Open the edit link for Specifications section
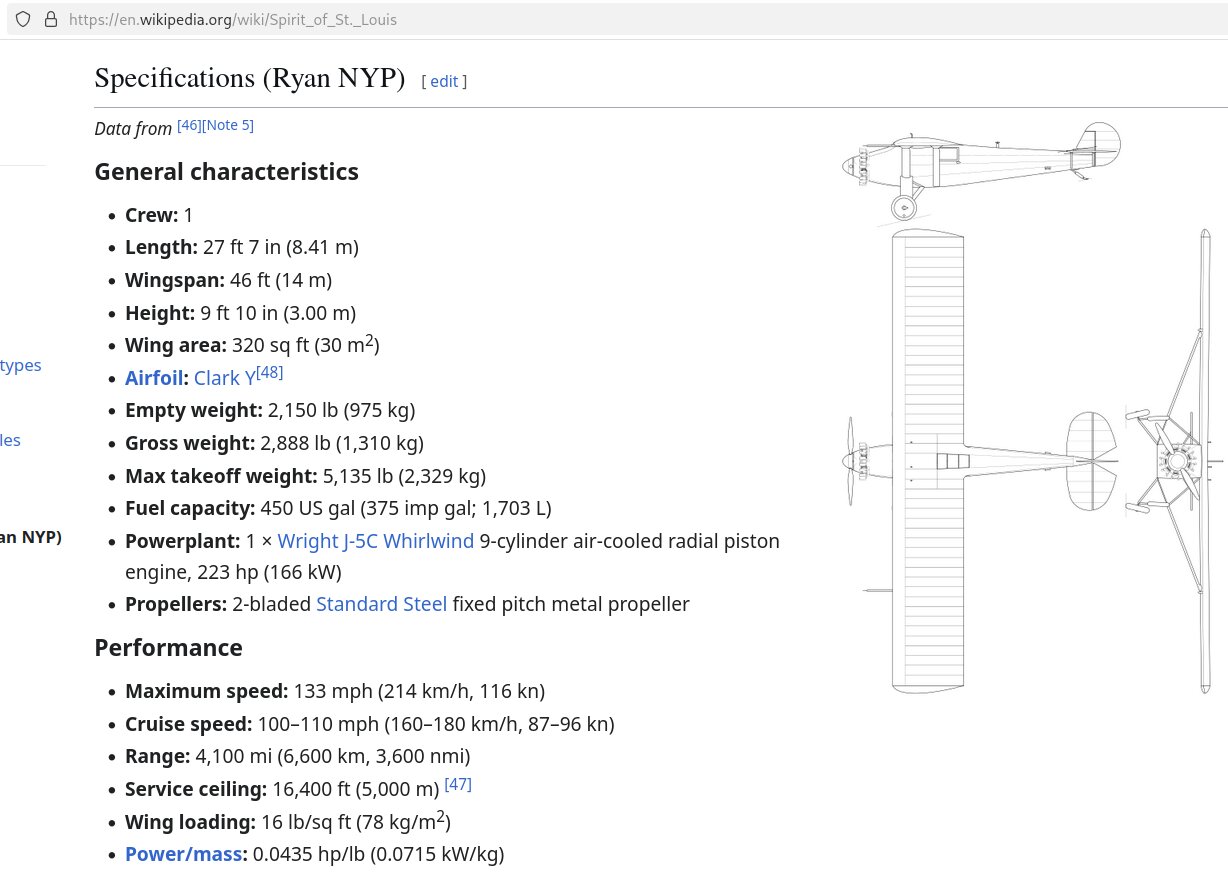Viewport: 1228px width, 893px height. click(444, 81)
